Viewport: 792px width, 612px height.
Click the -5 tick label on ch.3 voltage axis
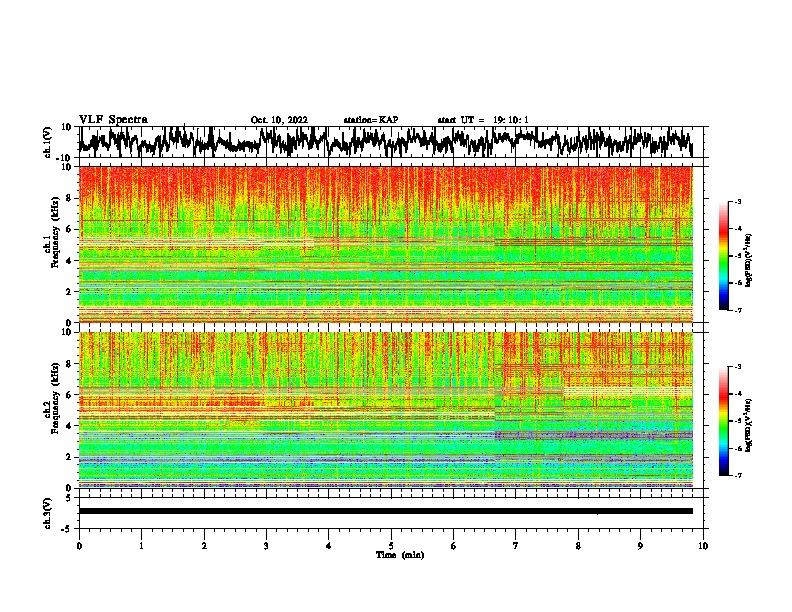pos(67,529)
